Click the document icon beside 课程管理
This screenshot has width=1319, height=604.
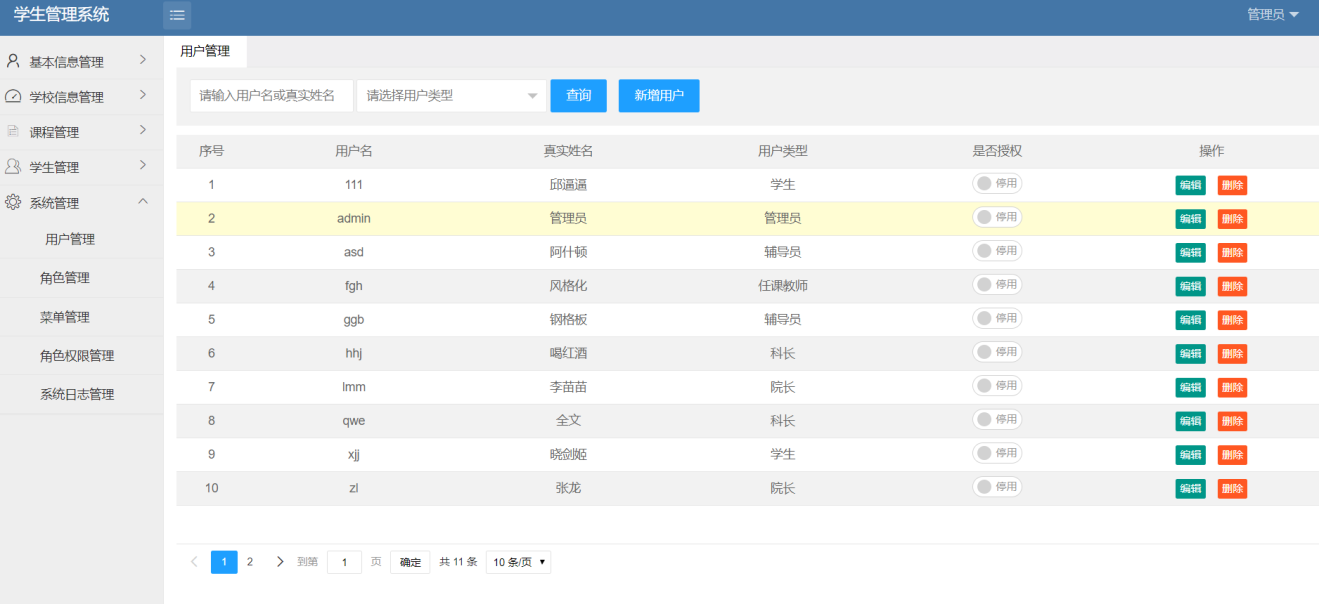pos(13,131)
